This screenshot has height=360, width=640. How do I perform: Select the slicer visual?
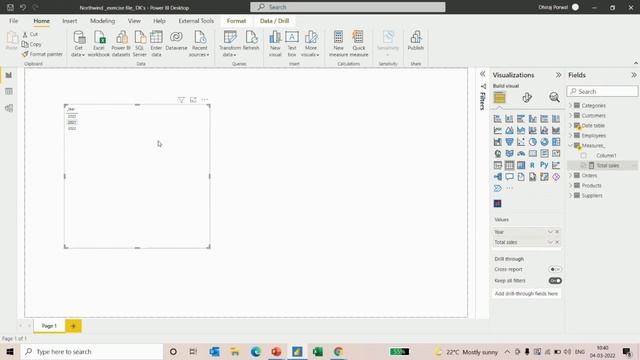tap(498, 165)
